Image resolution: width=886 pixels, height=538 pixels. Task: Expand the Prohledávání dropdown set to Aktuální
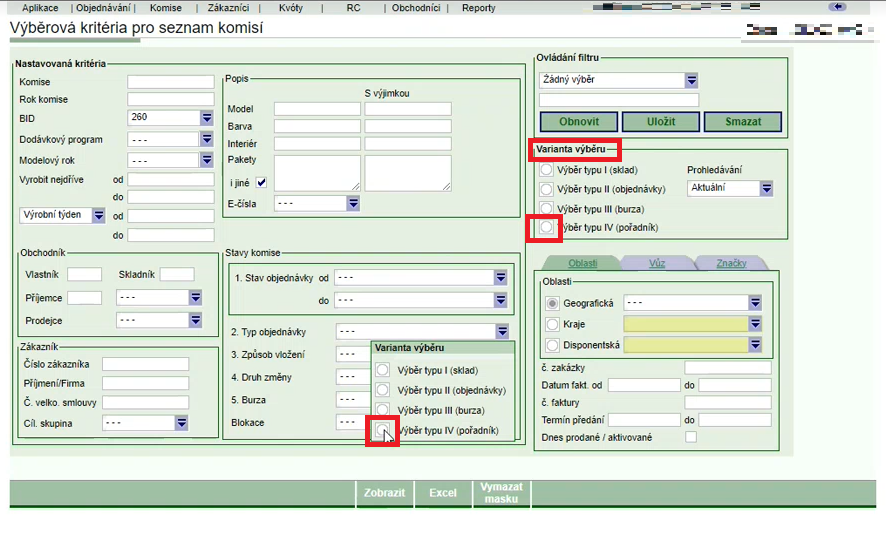pyautogui.click(x=766, y=188)
